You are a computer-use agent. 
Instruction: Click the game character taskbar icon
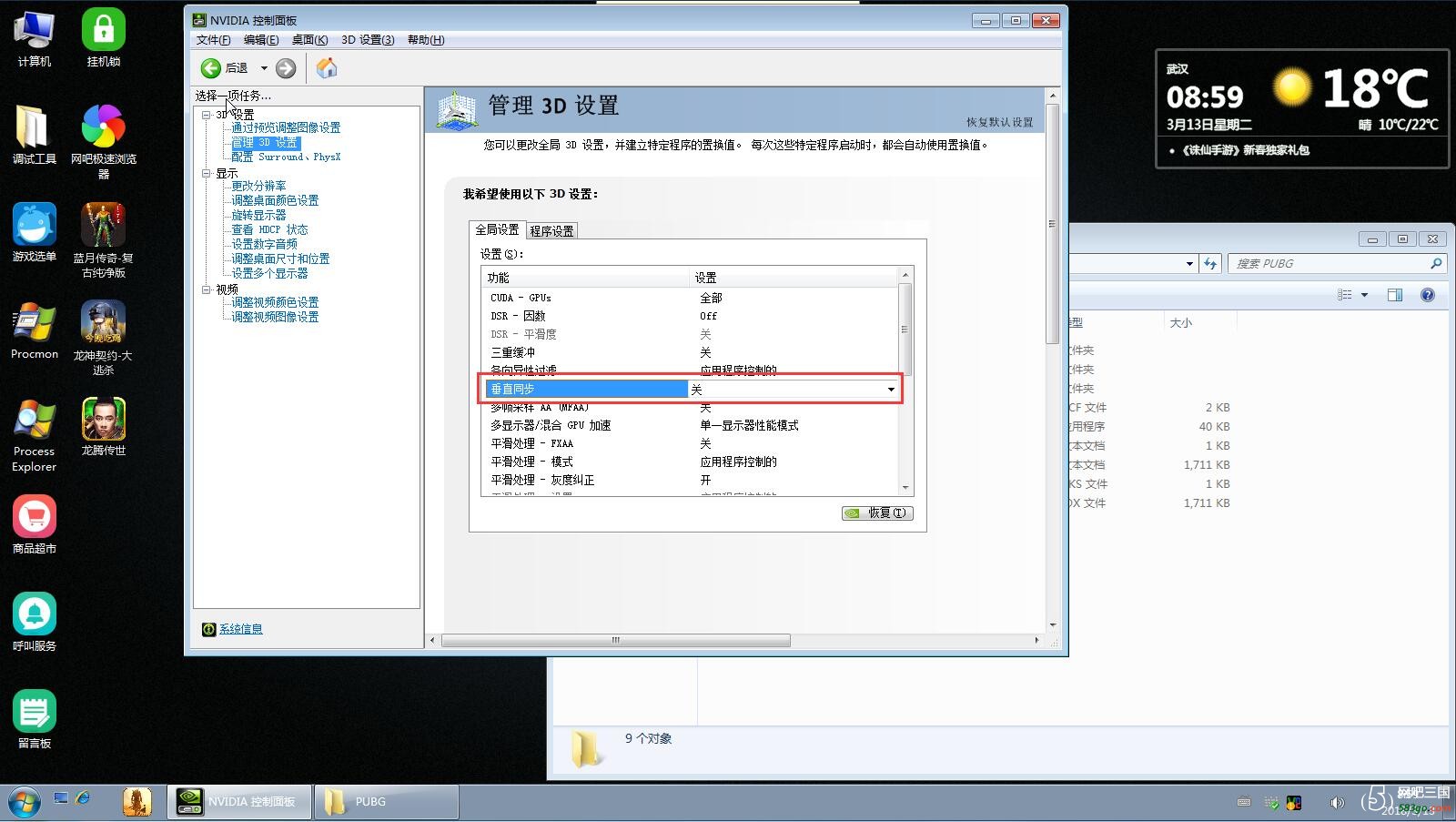tap(137, 802)
